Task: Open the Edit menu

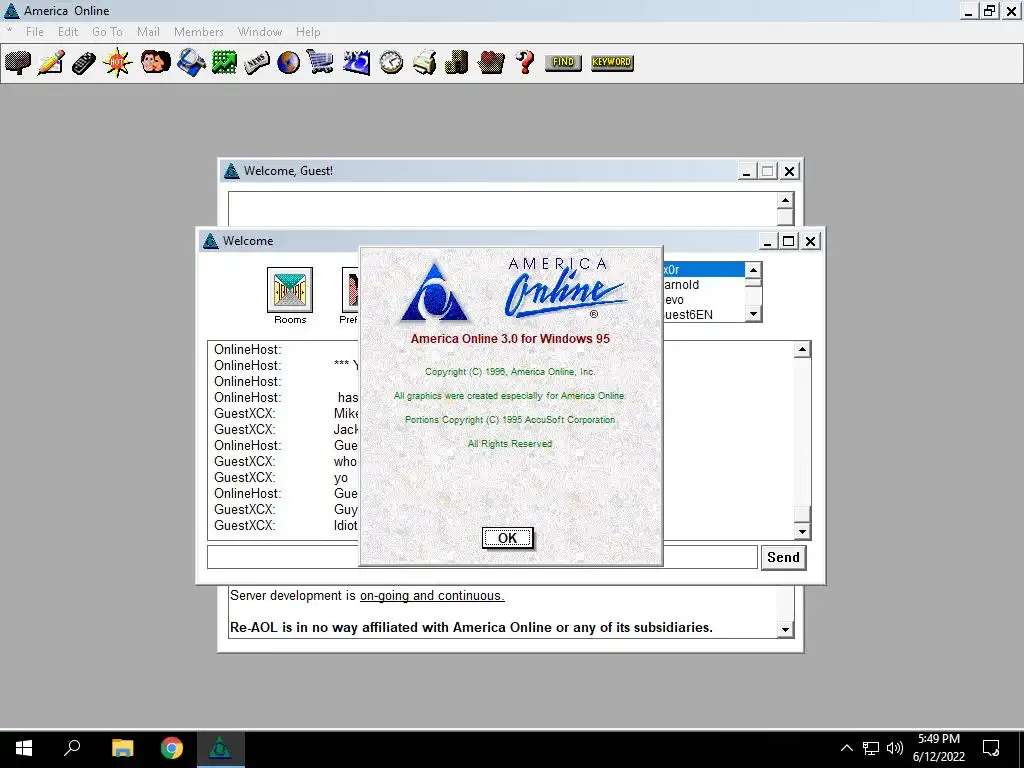Action: [67, 32]
